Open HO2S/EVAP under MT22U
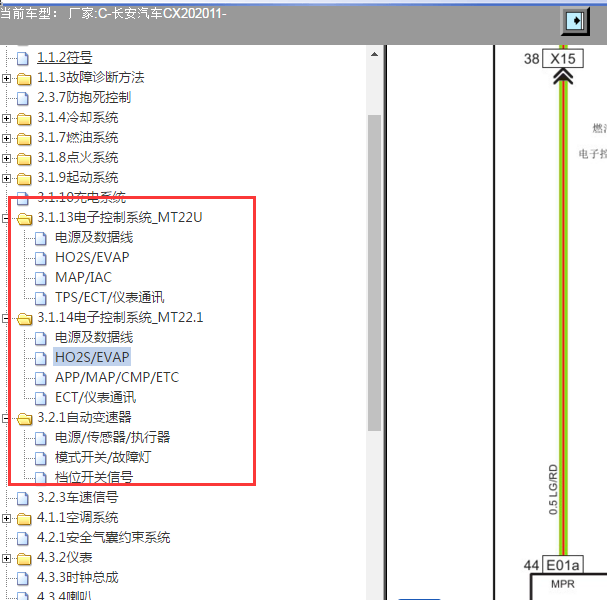607x600 pixels. 92,257
